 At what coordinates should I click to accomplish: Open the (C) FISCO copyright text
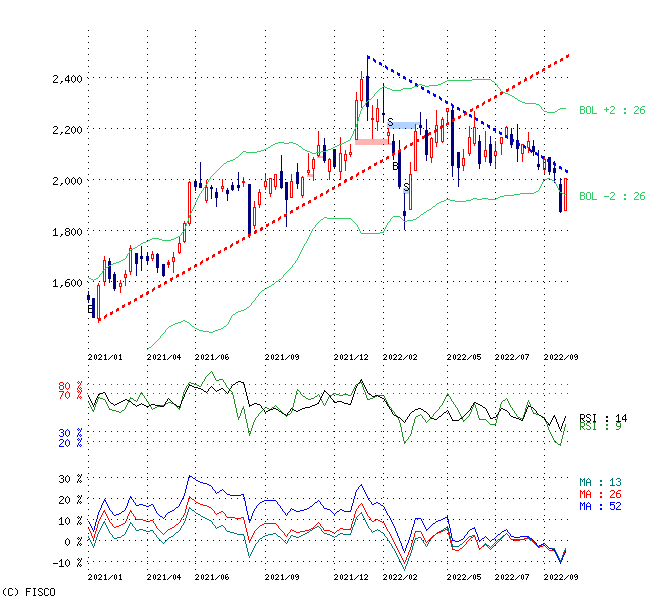click(29, 592)
